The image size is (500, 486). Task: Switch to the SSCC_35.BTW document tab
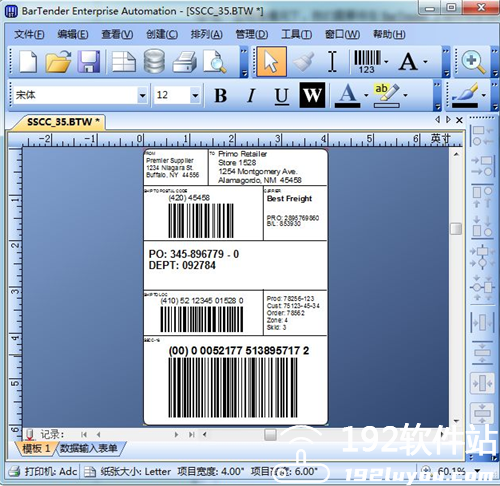63,122
